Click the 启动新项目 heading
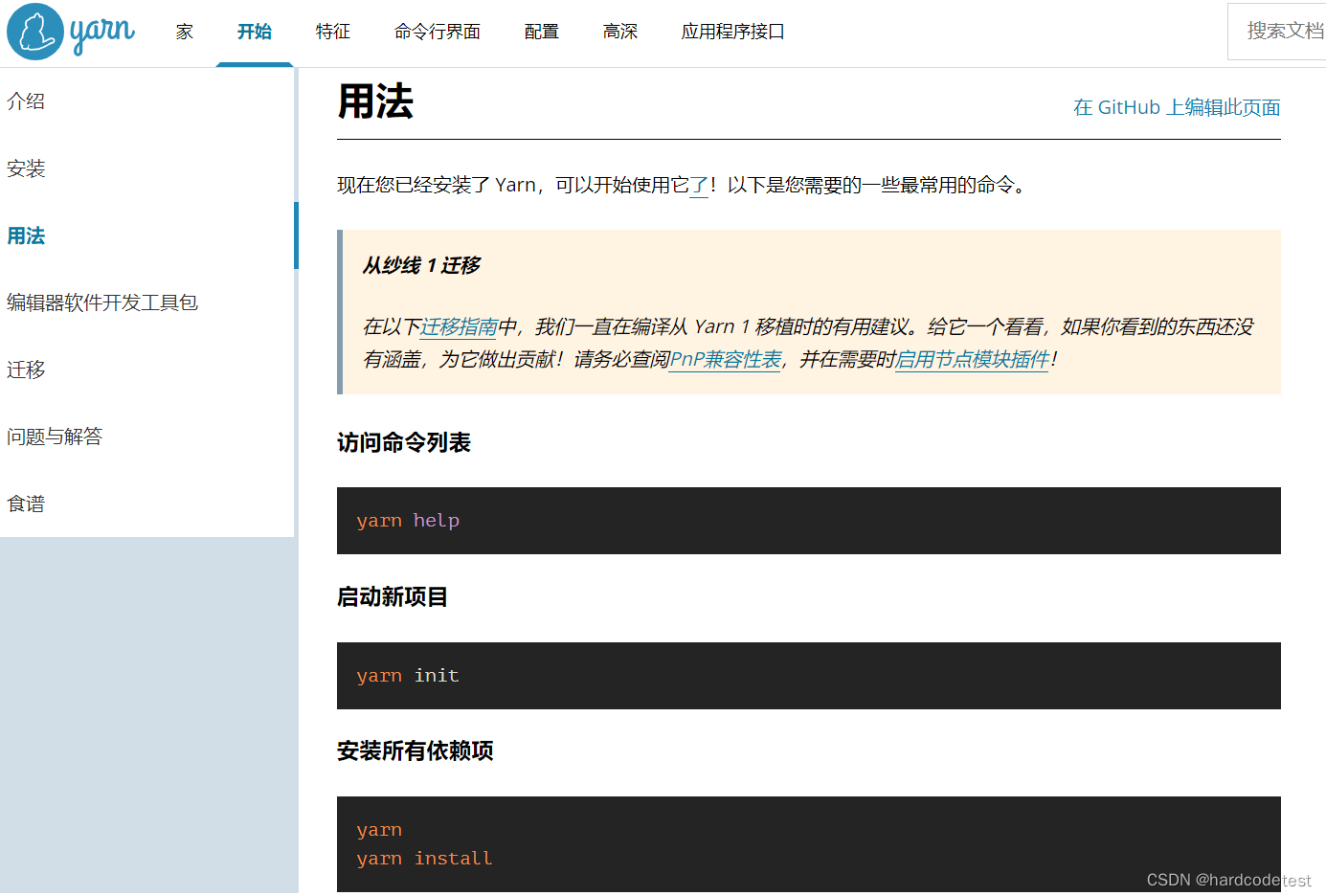Viewport: 1326px width, 896px height. click(x=393, y=597)
